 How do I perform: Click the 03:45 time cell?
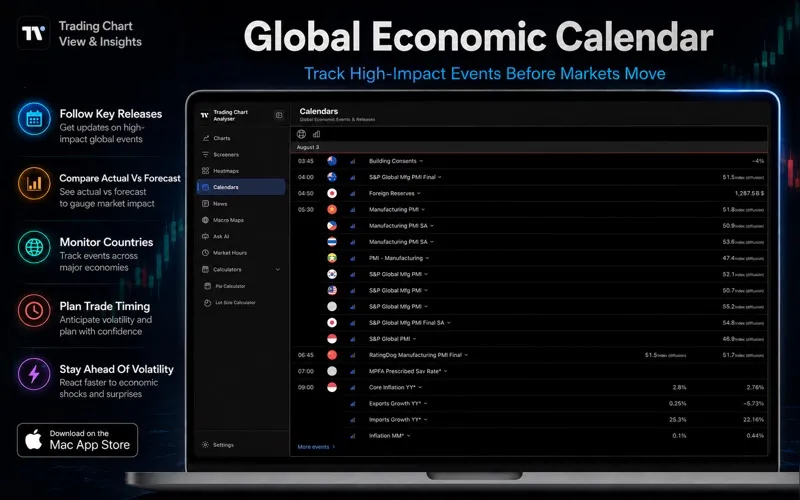[306, 161]
